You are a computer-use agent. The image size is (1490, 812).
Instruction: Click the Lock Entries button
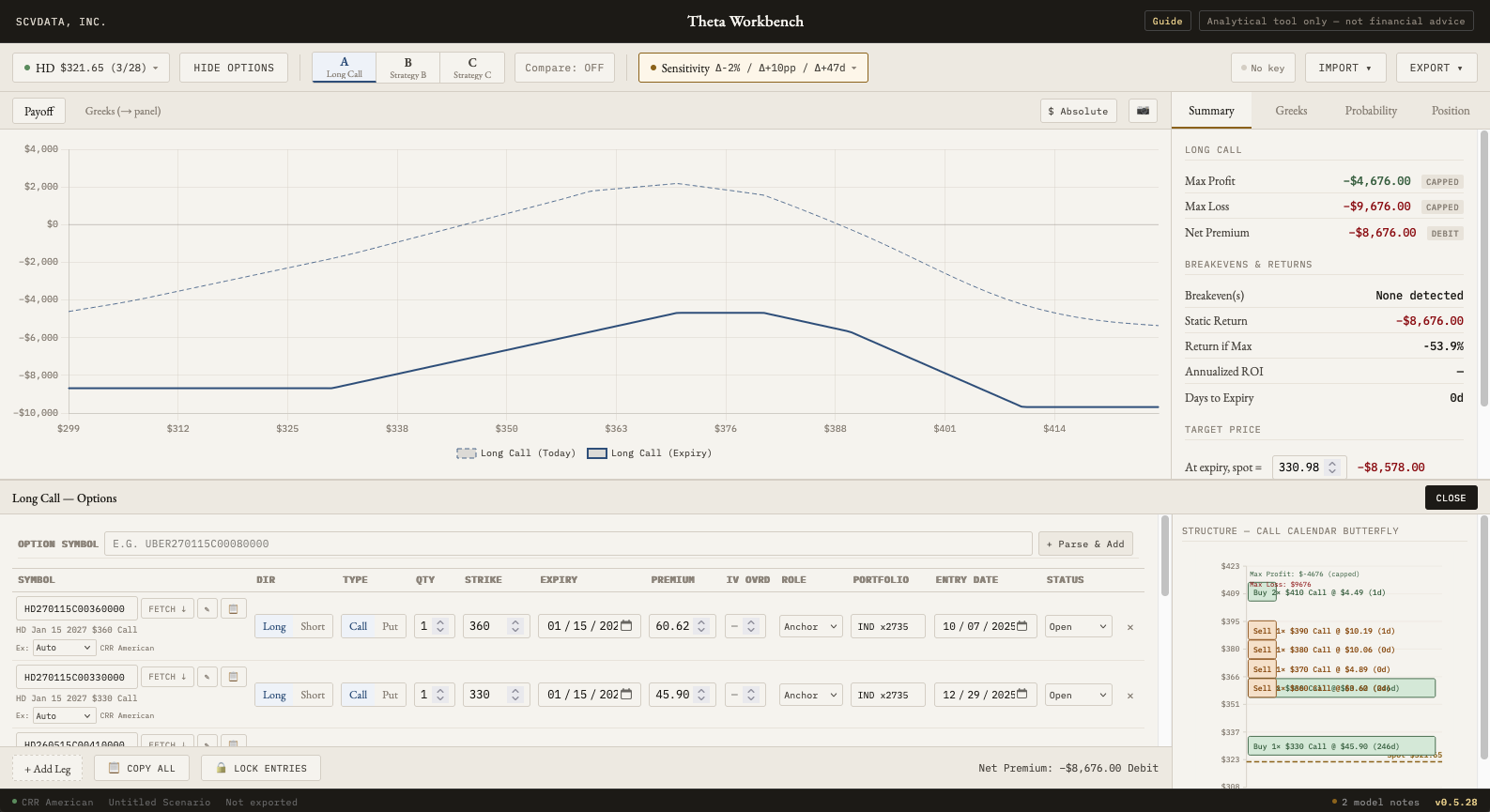click(261, 768)
